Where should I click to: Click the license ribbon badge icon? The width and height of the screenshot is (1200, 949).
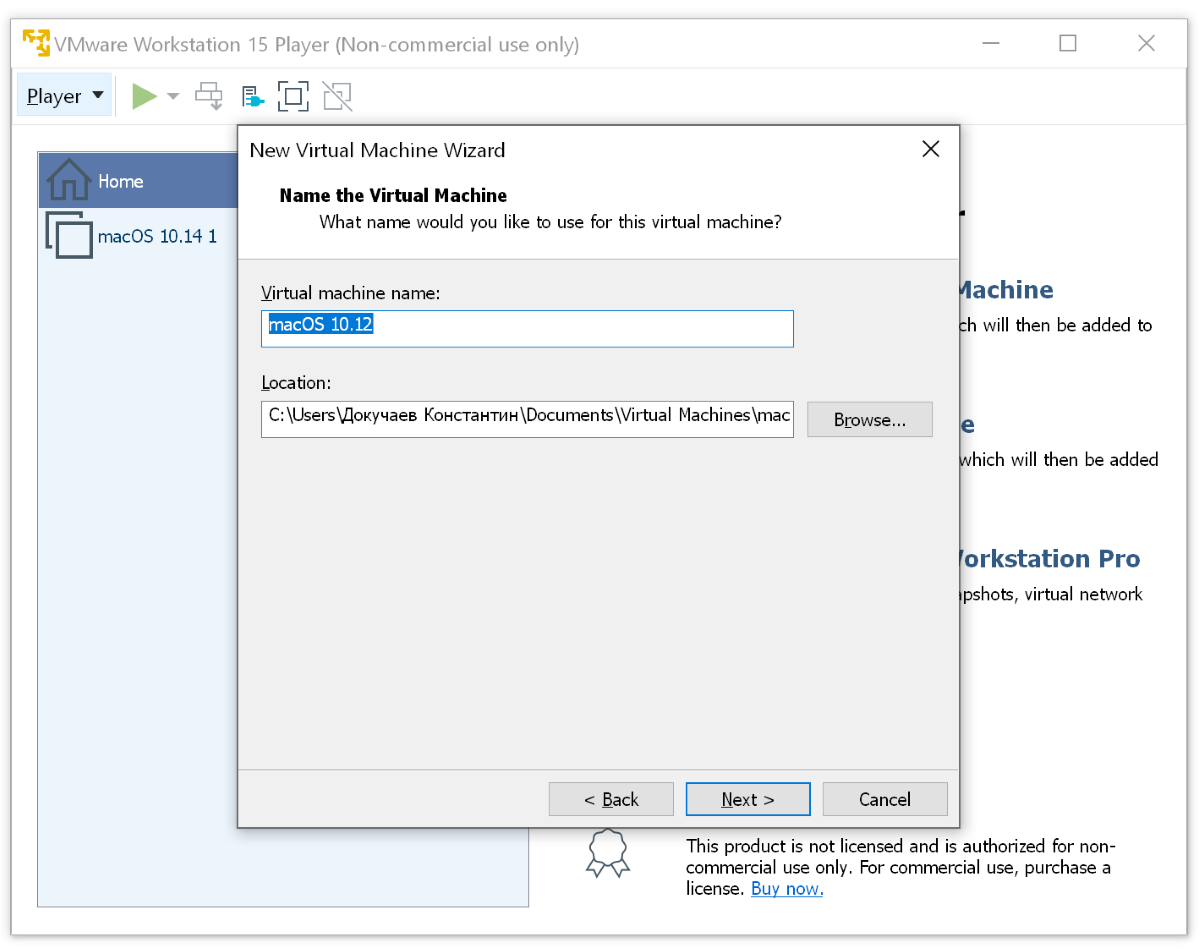[607, 853]
